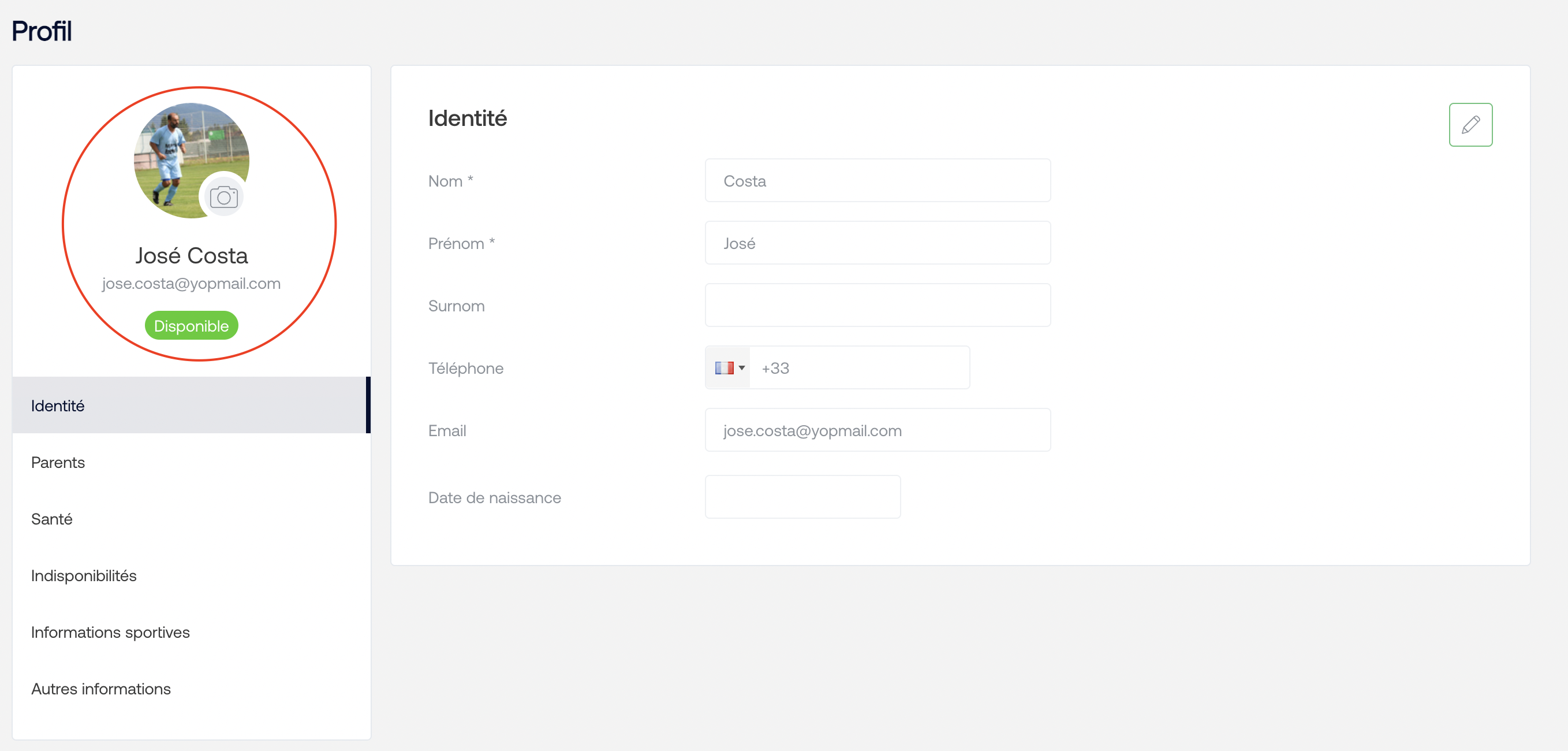The width and height of the screenshot is (1568, 751).
Task: Click the Nom input field with Costa
Action: [877, 181]
